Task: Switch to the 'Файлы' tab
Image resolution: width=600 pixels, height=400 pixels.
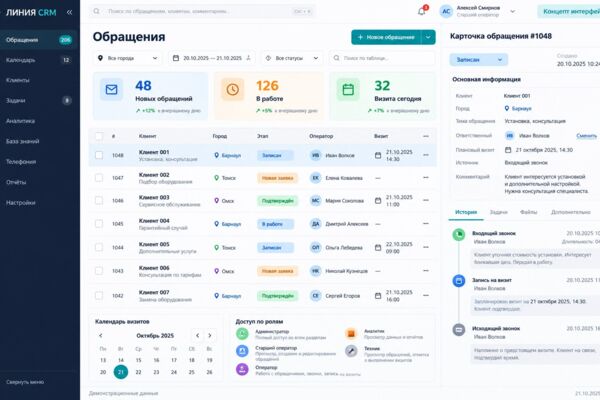Action: (528, 212)
